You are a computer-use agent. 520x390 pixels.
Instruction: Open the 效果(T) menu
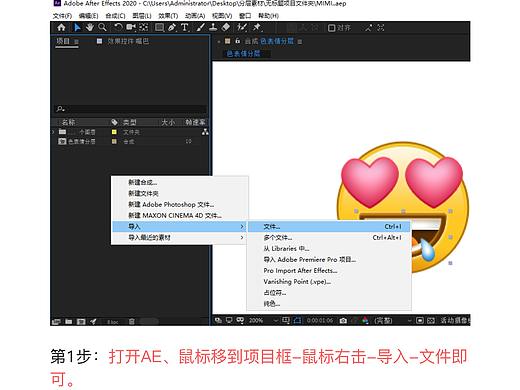coord(168,16)
